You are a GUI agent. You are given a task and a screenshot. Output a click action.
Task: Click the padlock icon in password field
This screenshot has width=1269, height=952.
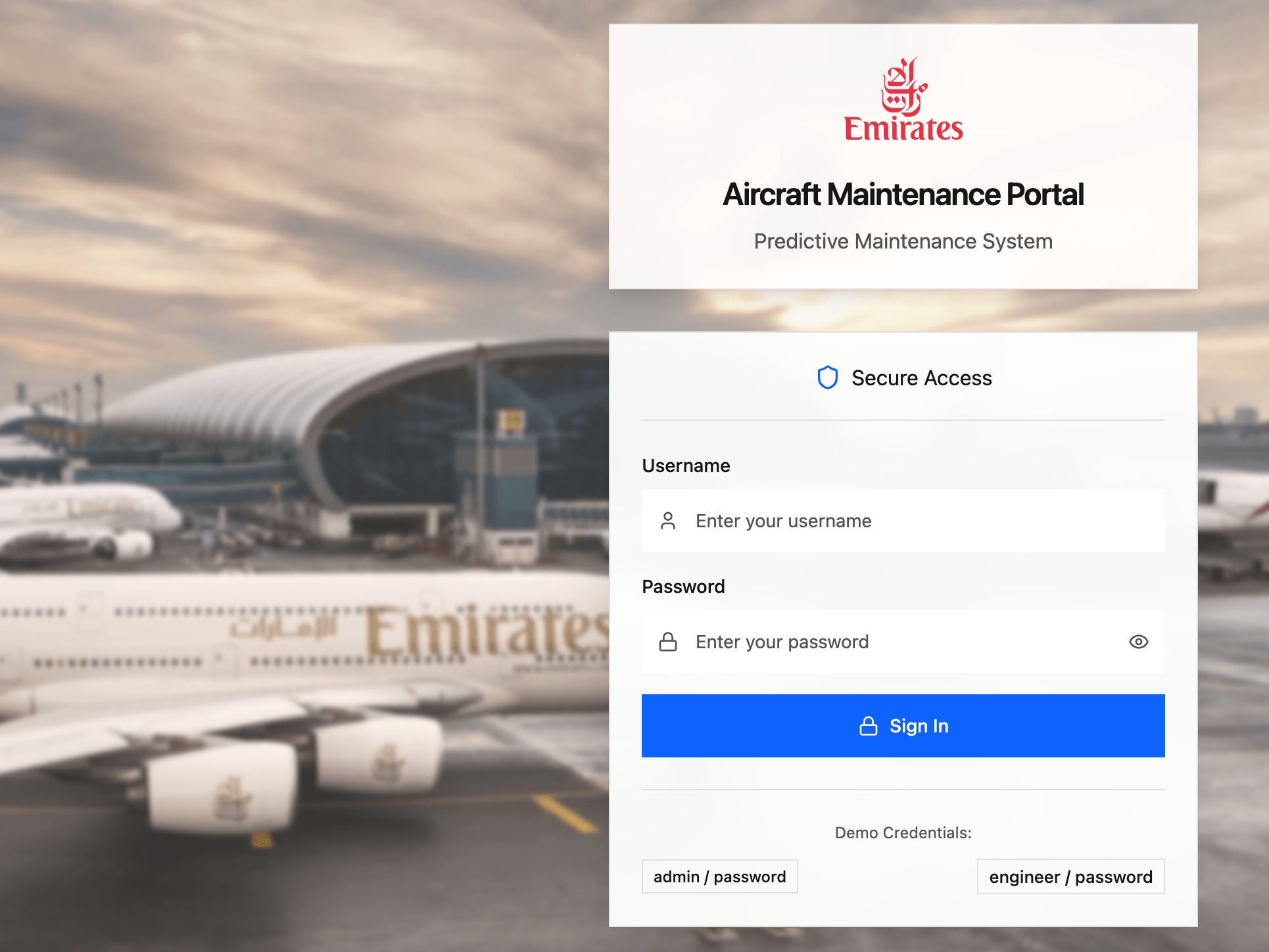pyautogui.click(x=668, y=642)
